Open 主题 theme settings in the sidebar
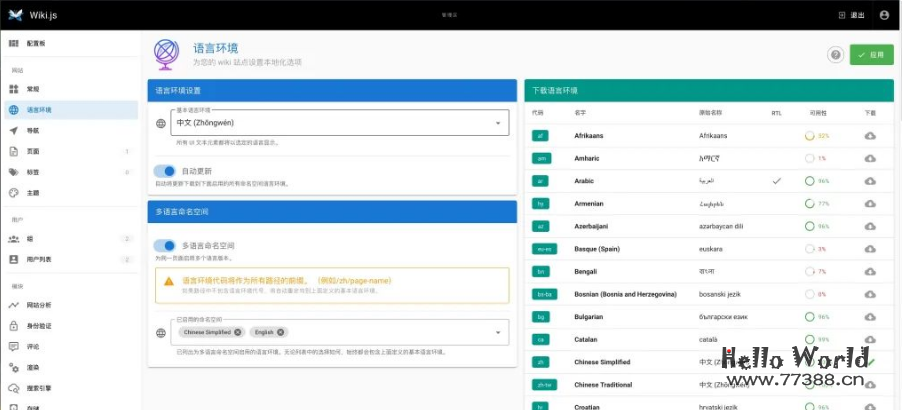The image size is (902, 410). tap(33, 192)
